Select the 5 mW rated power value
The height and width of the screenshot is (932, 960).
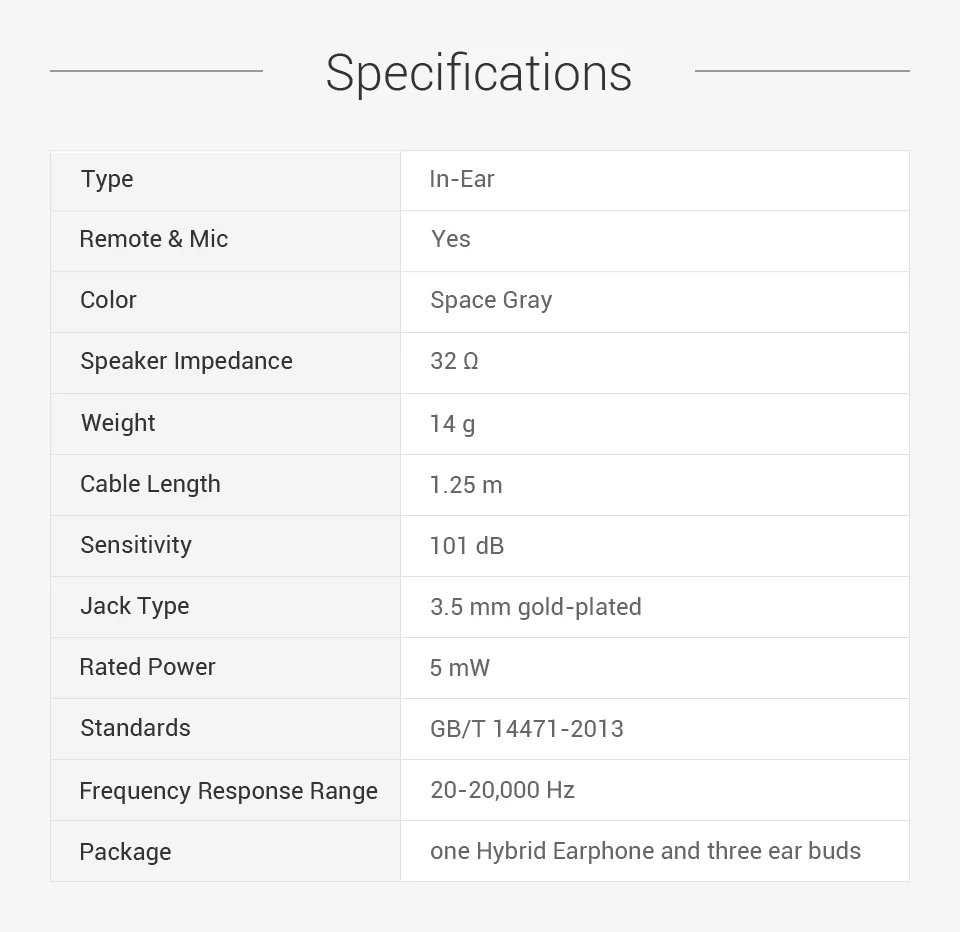click(x=460, y=668)
